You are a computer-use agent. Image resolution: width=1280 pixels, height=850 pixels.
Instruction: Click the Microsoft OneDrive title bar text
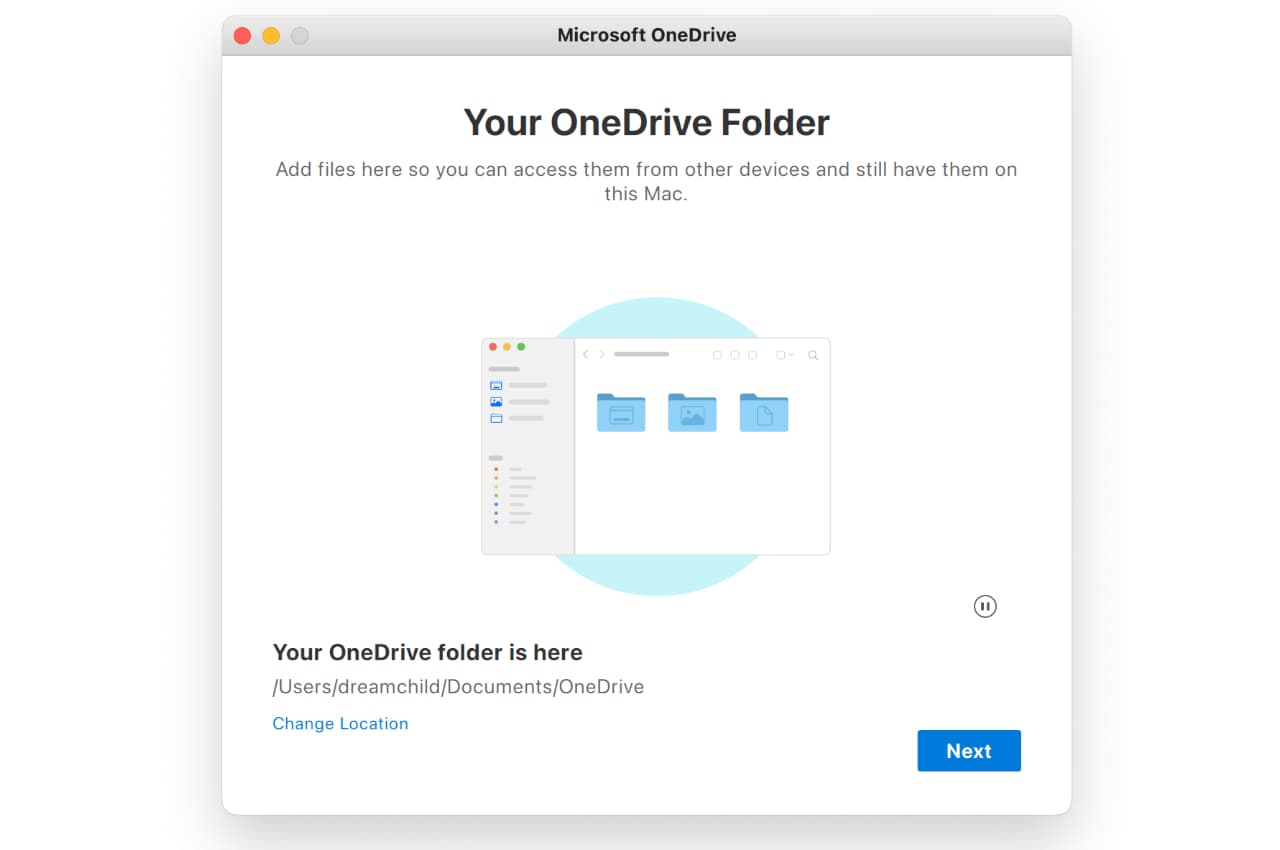click(646, 36)
